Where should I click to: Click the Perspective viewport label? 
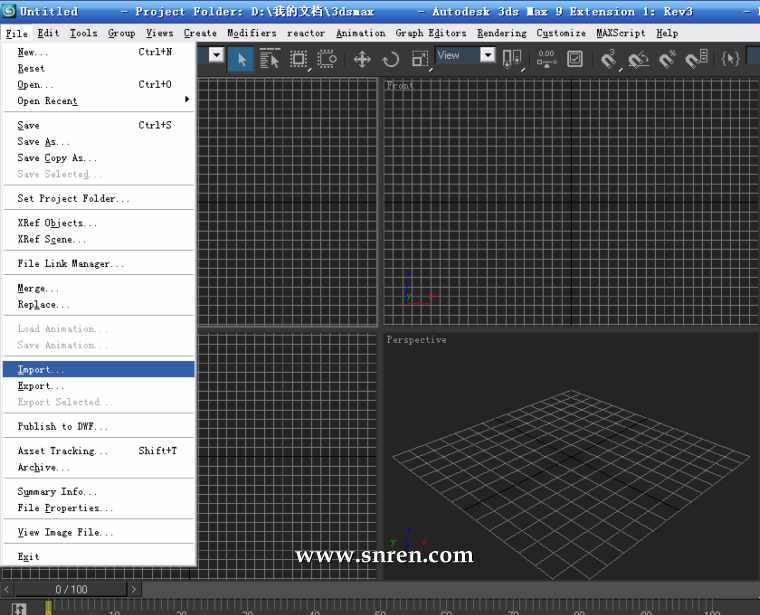[416, 340]
